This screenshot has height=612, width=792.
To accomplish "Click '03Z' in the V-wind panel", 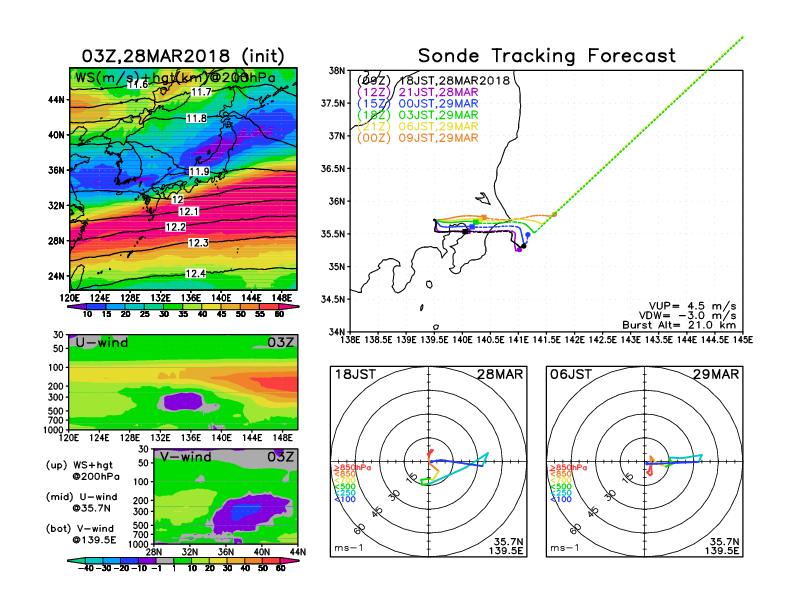I will click(x=280, y=457).
